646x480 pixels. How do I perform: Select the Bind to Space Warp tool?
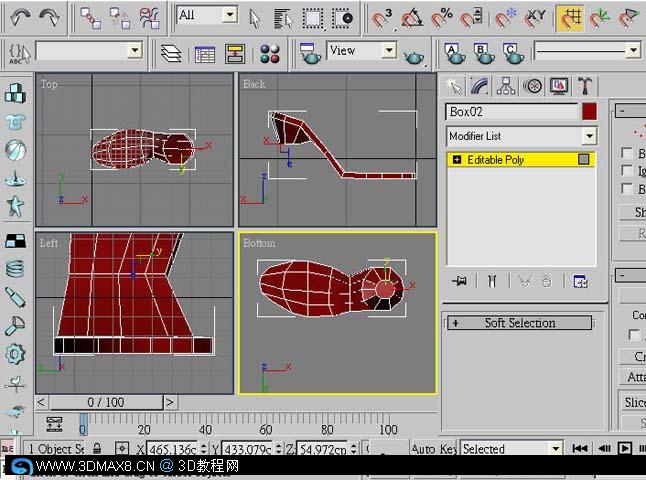[x=149, y=18]
